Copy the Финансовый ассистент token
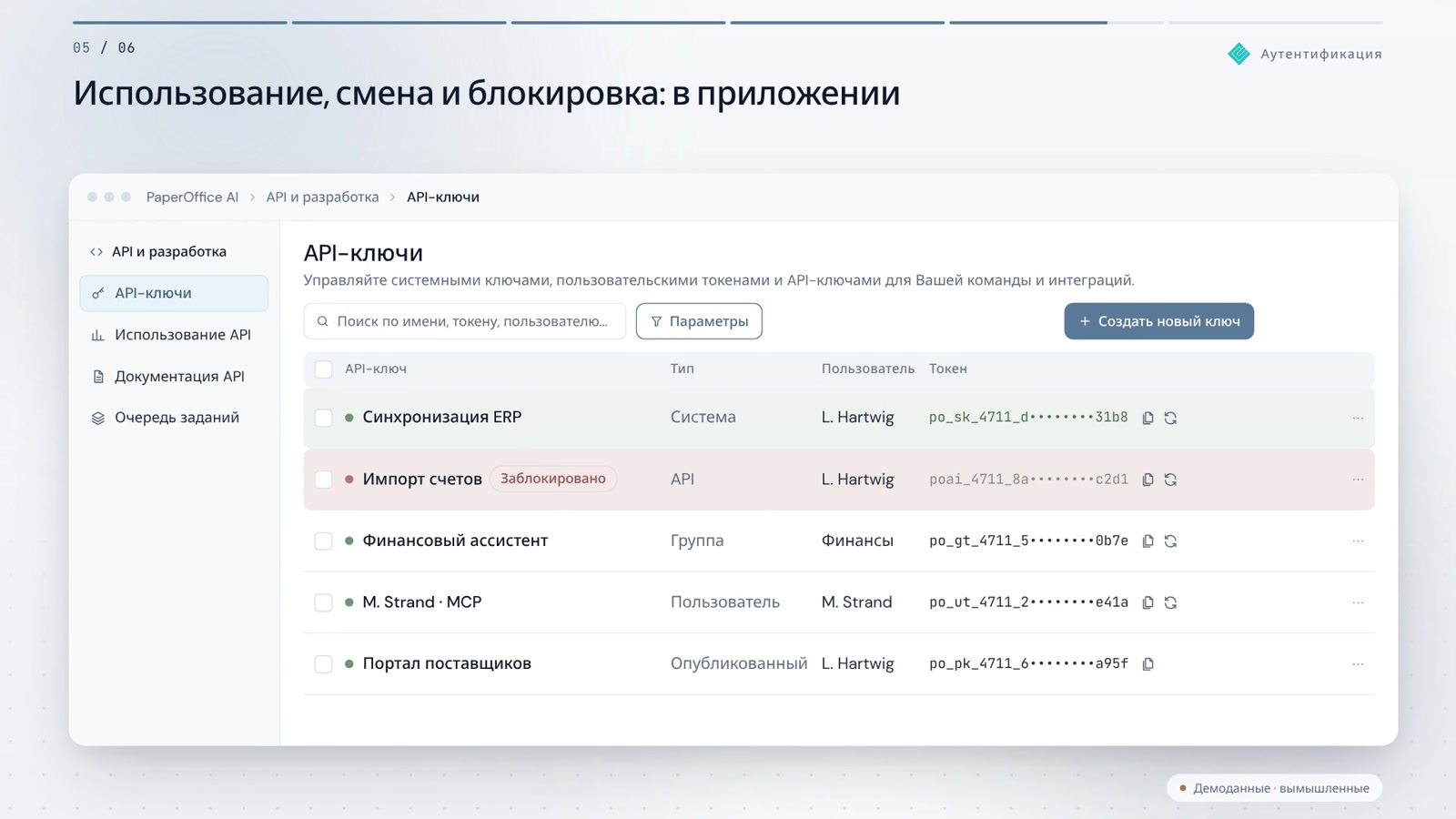This screenshot has height=819, width=1456. point(1148,541)
